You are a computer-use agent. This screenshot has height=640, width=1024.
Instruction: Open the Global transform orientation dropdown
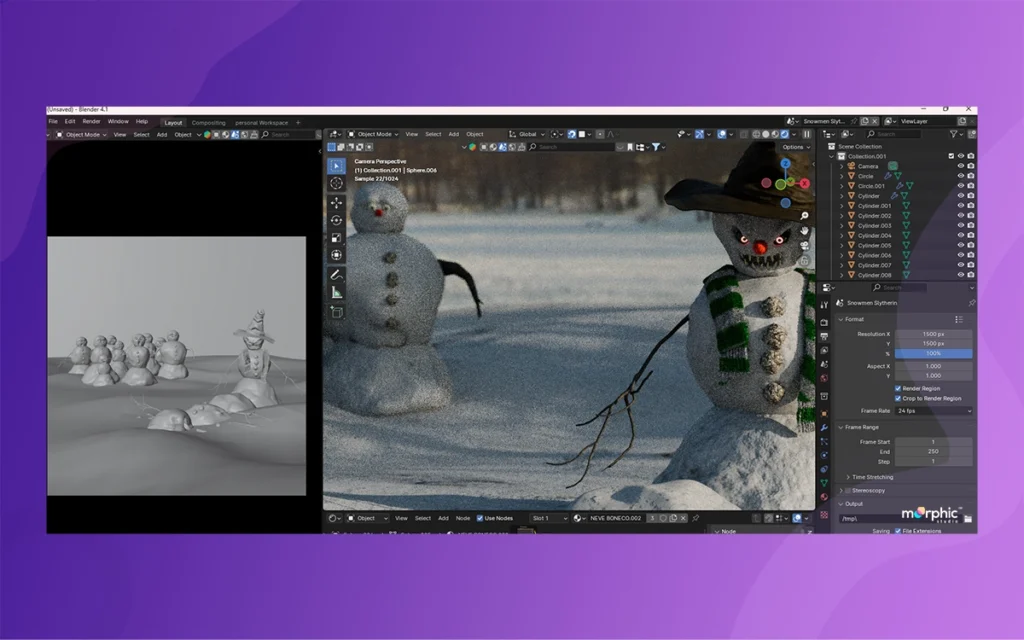click(526, 134)
